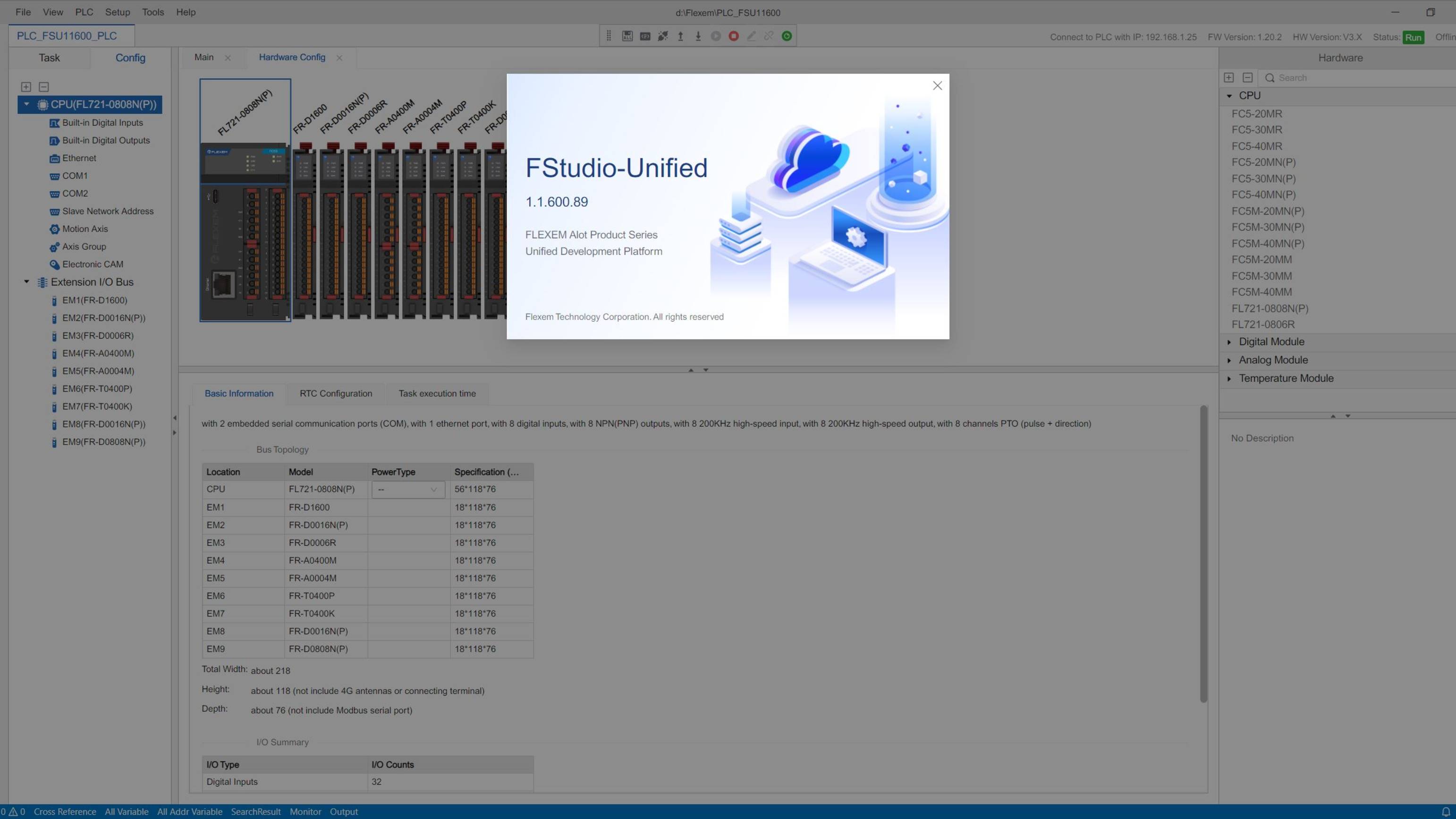
Task: Collapse the Extension I/O Bus node
Action: tap(26, 281)
